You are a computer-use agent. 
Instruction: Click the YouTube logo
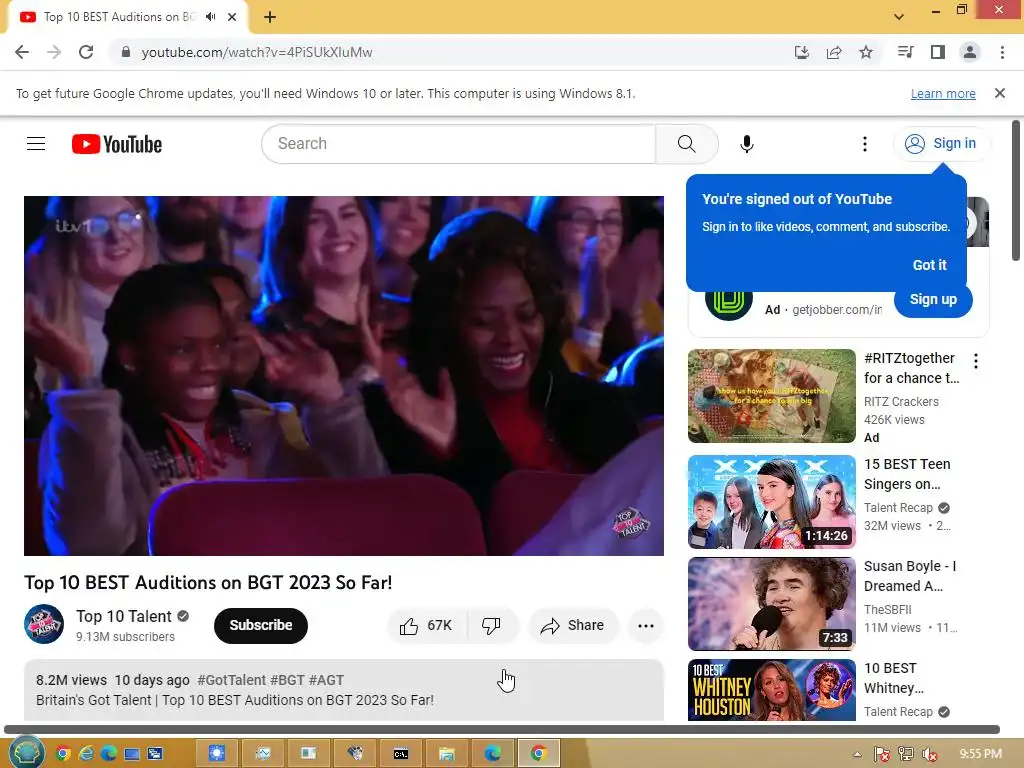coord(117,144)
